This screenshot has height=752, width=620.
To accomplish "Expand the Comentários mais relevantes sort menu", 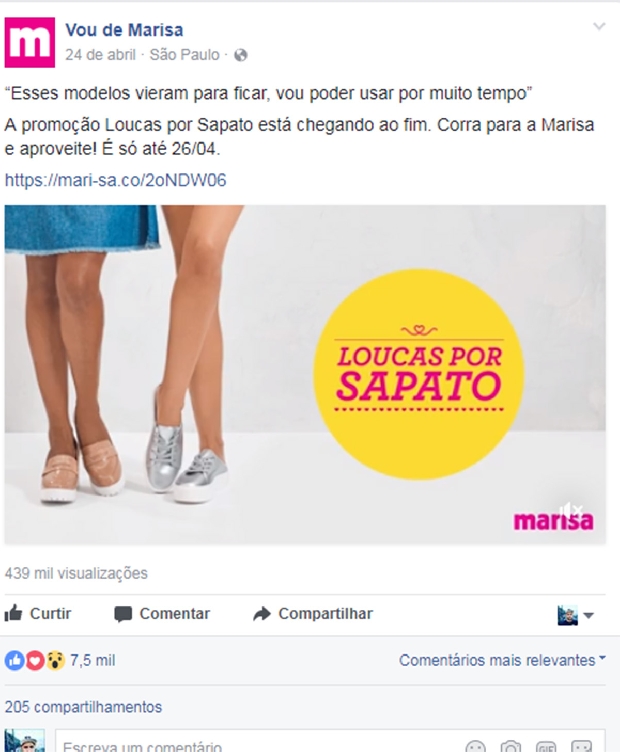I will tap(502, 660).
